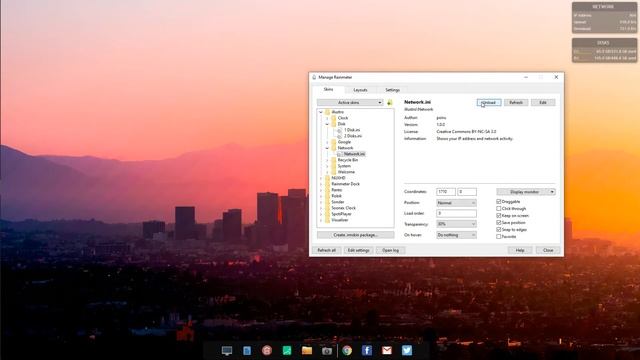Open the computer monitor dock icon
The image size is (640, 360).
[x=227, y=351]
